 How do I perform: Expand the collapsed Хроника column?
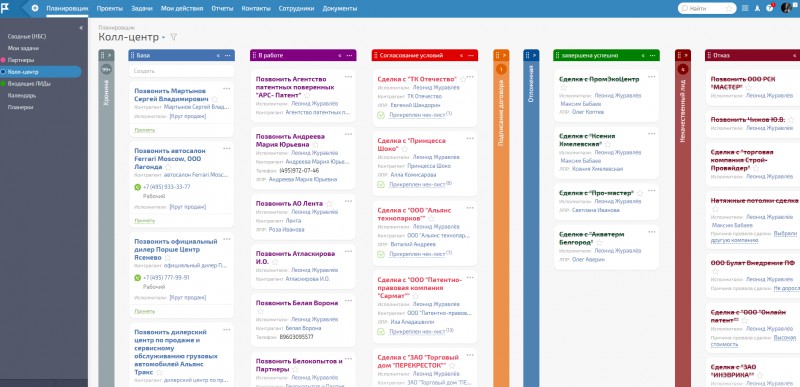click(x=109, y=55)
